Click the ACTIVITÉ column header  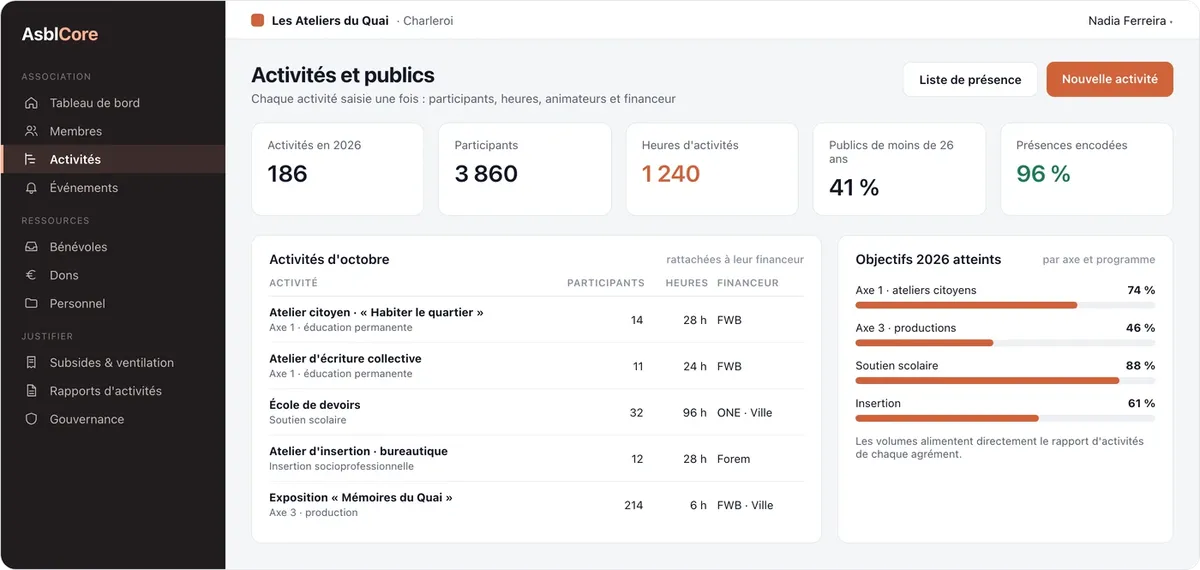pyautogui.click(x=293, y=283)
